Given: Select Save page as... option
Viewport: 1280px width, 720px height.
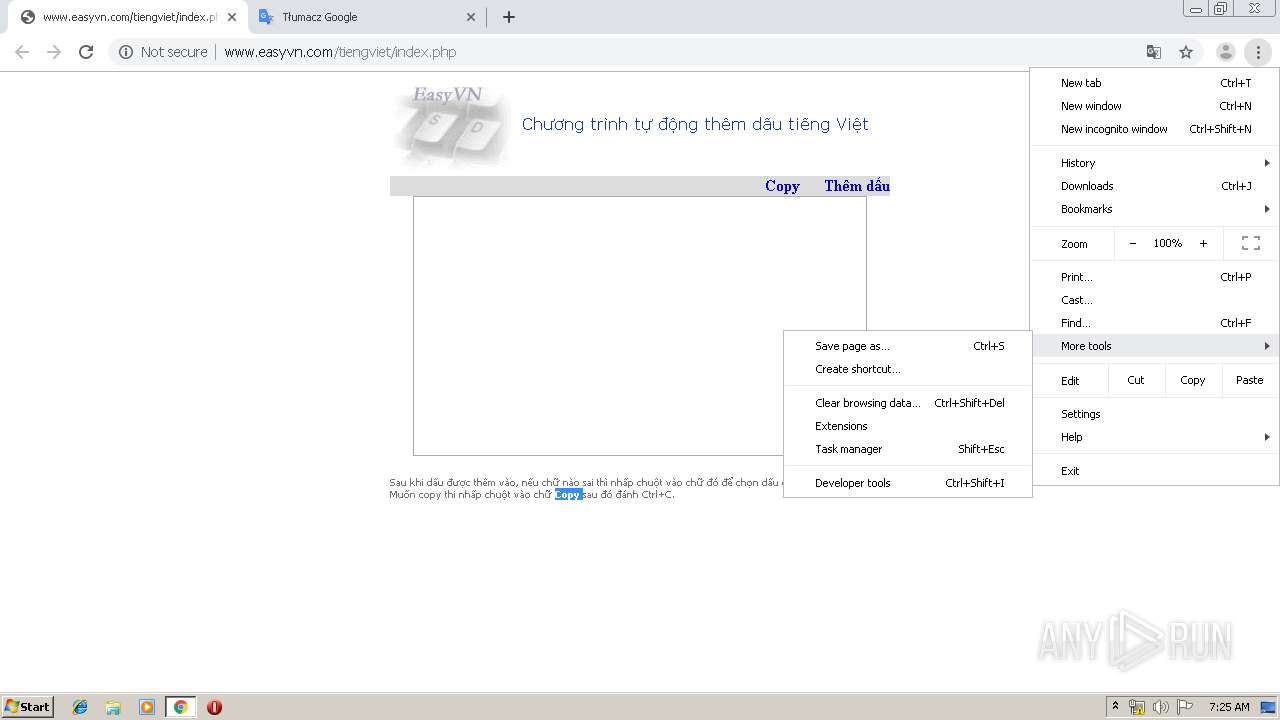Looking at the screenshot, I should (908, 346).
